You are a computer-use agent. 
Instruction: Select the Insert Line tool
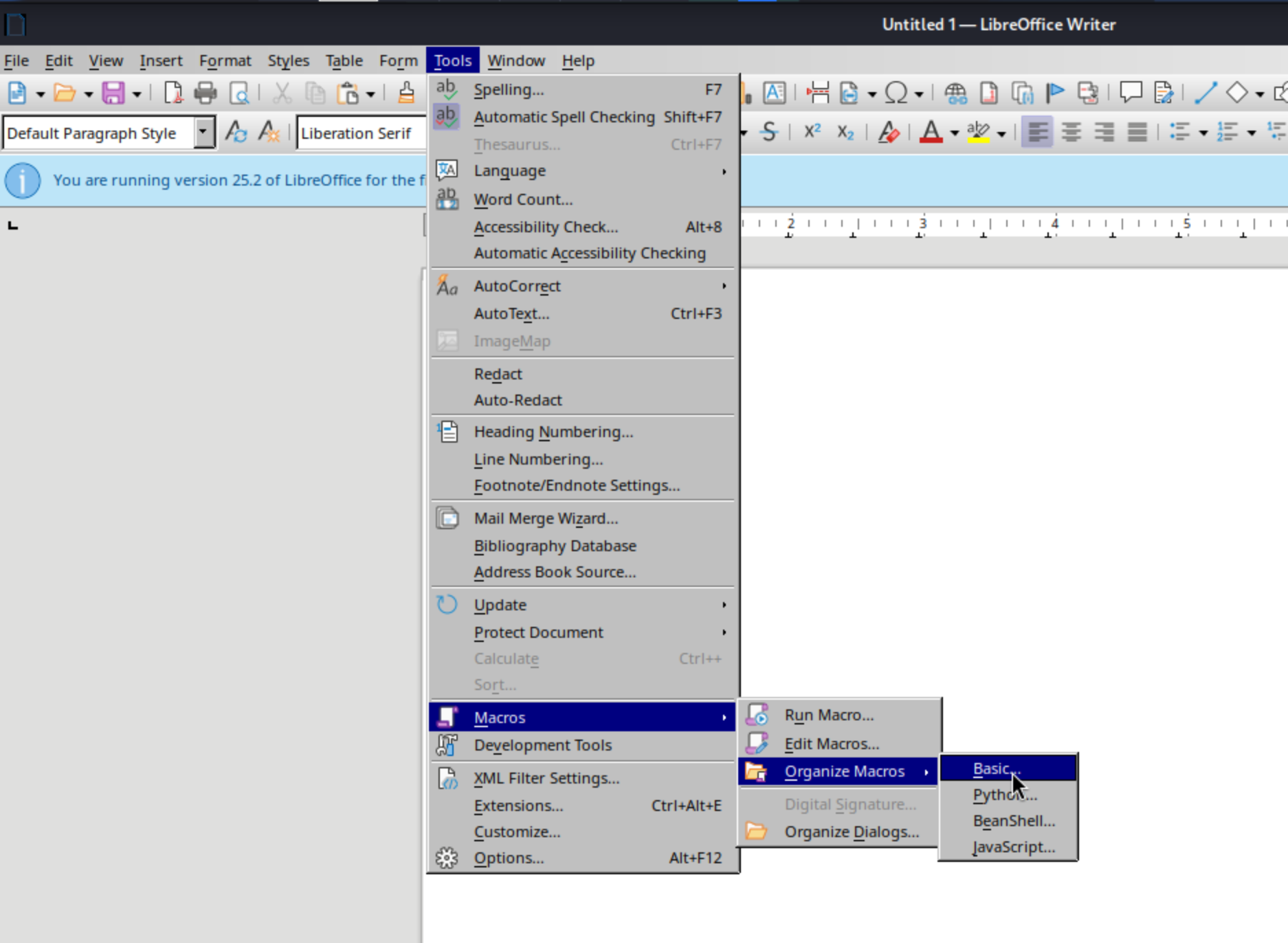[1206, 93]
